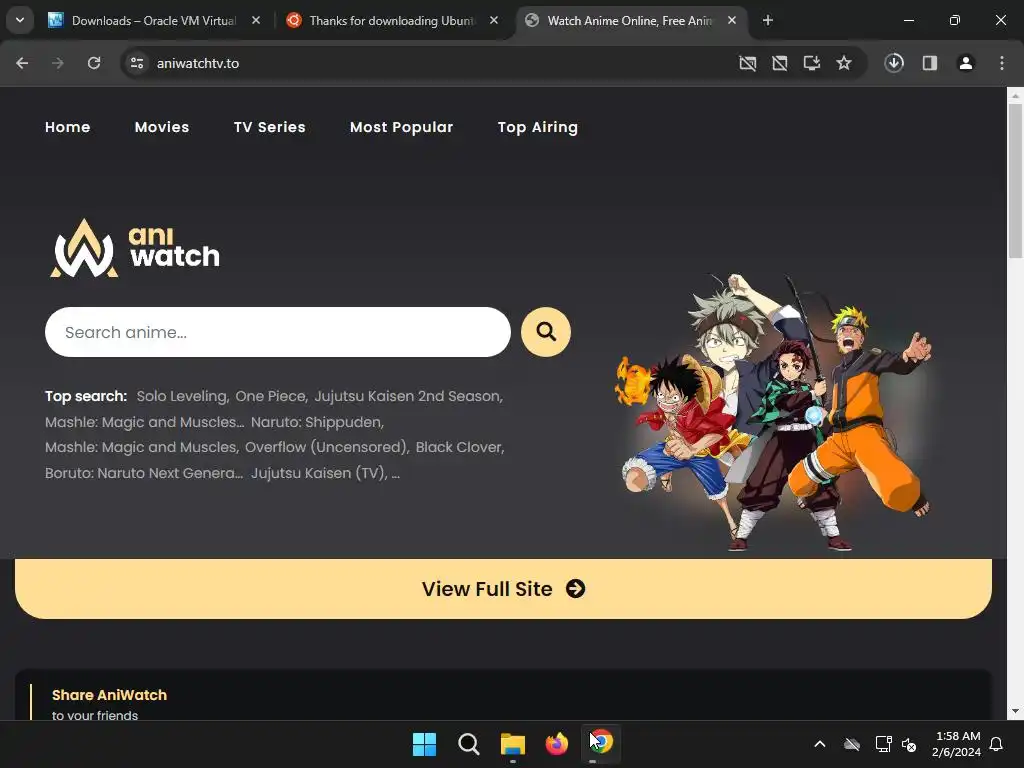Click the camera blocked icon in address bar
This screenshot has width=1024, height=768.
coord(748,63)
